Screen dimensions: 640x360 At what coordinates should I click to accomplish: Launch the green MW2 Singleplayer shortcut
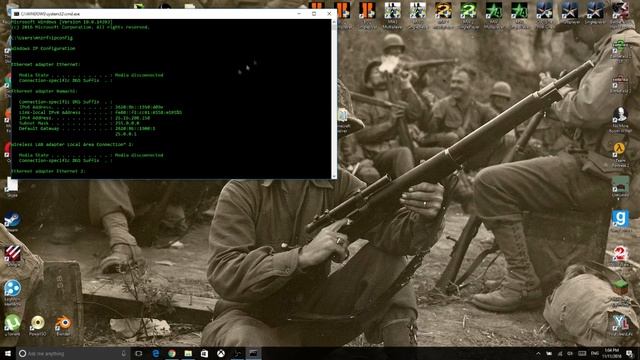tap(468, 15)
